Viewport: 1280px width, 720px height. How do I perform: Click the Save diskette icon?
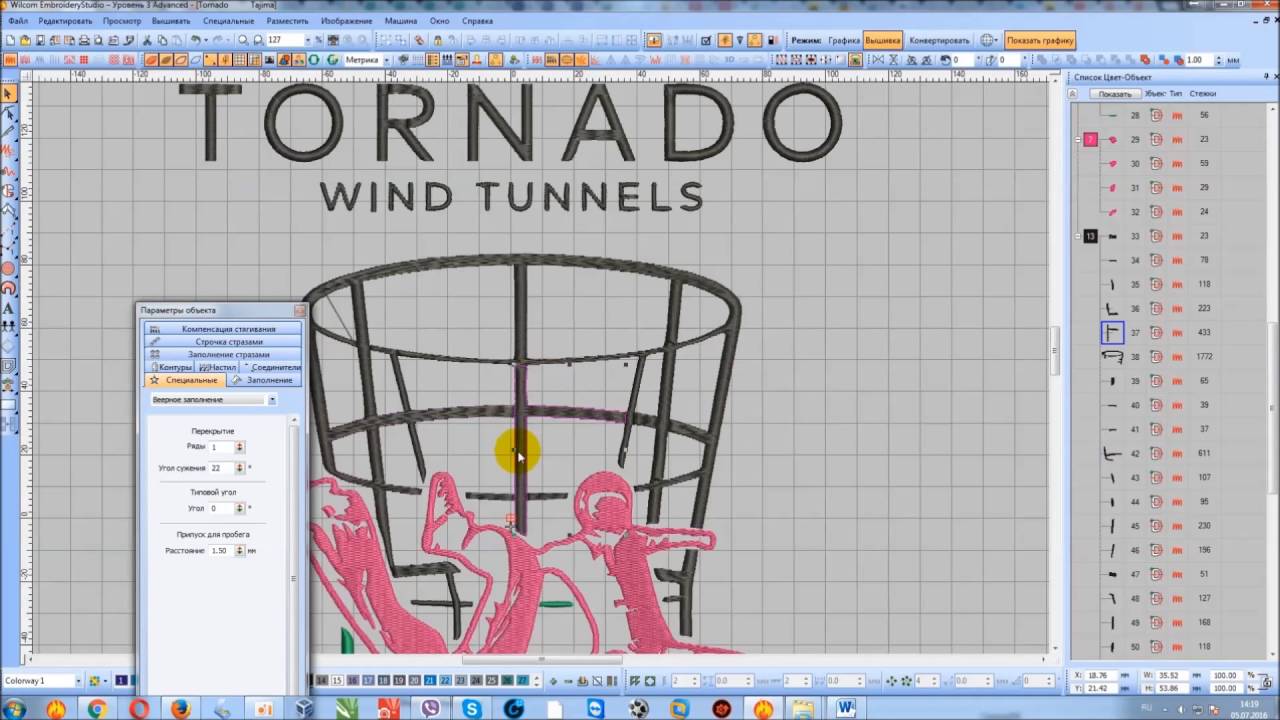click(x=40, y=40)
